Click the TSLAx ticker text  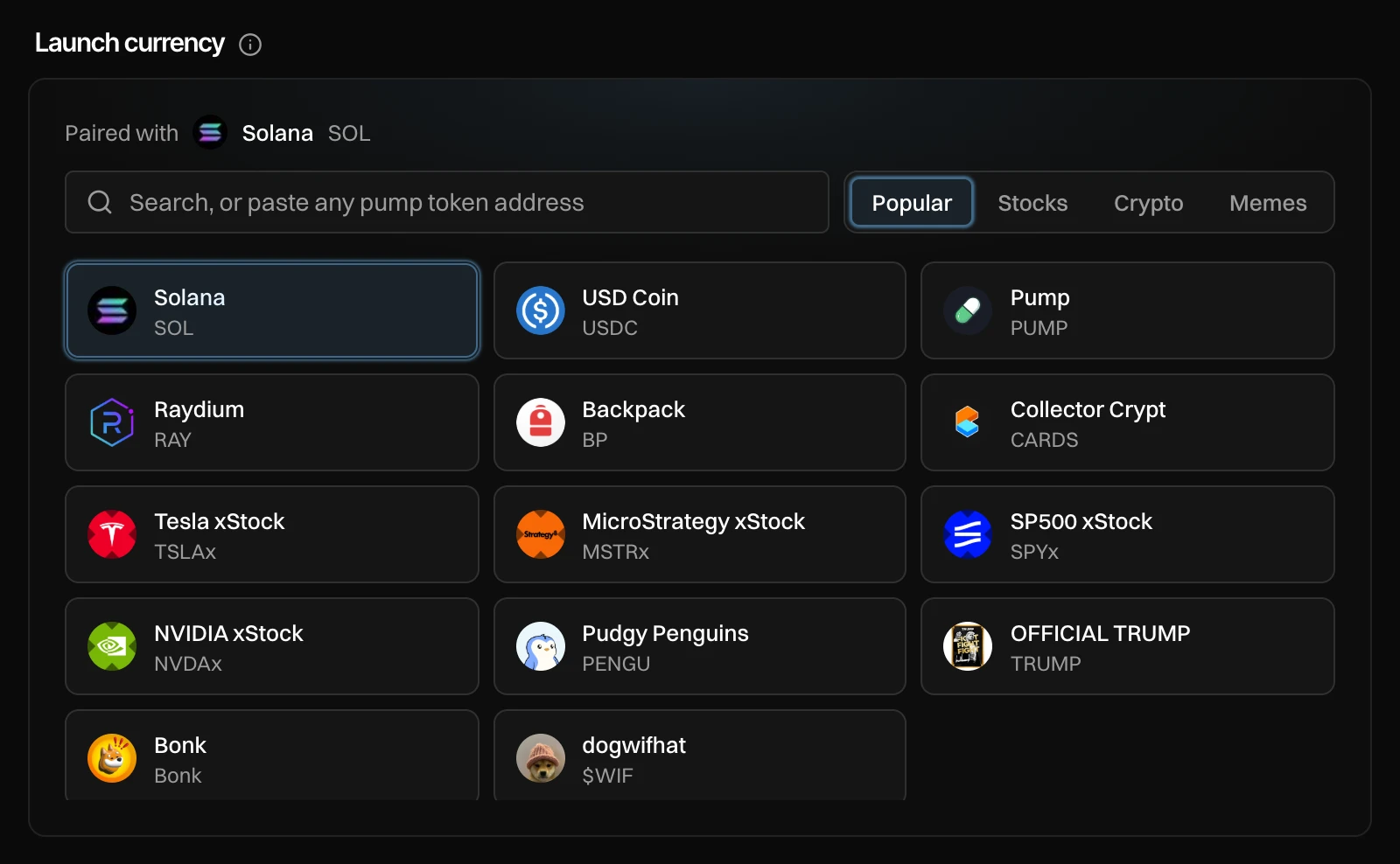[x=185, y=552]
